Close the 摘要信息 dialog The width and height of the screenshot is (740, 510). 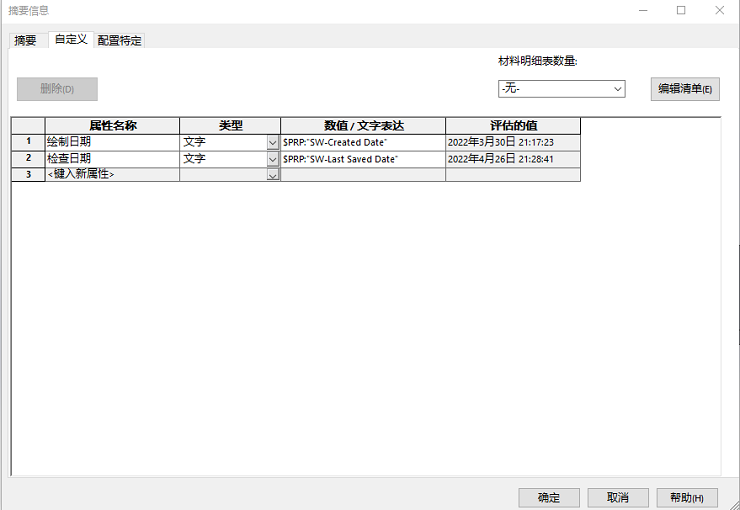click(x=719, y=10)
